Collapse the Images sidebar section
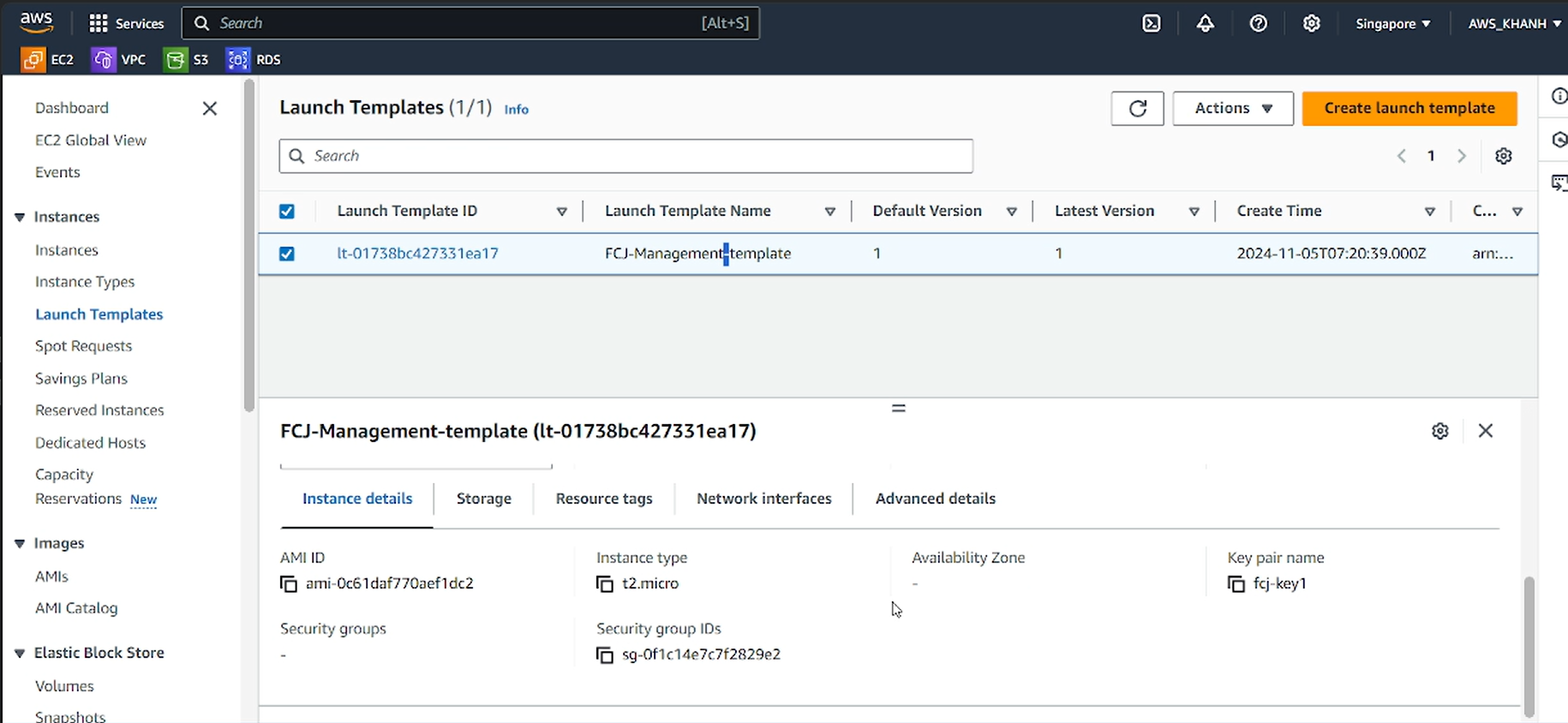 (20, 544)
